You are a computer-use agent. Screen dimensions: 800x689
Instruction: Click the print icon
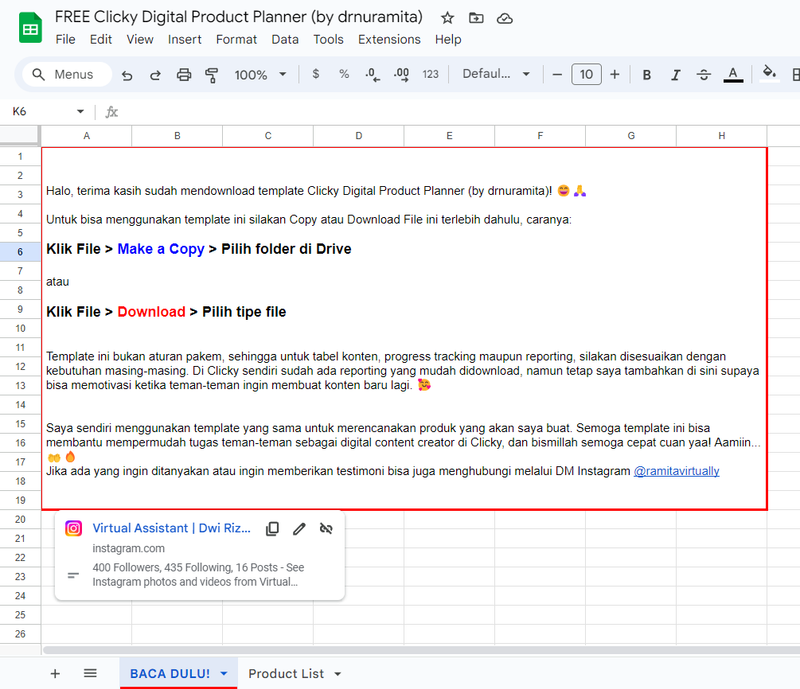tap(184, 75)
